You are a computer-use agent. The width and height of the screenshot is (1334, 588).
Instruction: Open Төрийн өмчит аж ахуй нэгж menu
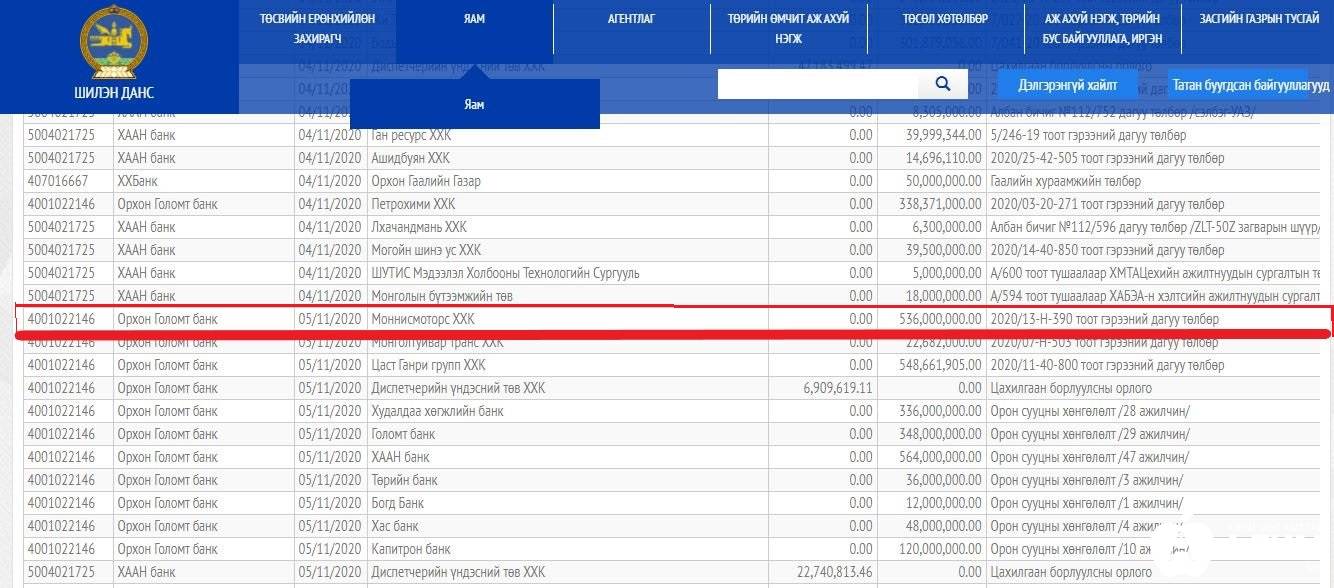(788, 28)
